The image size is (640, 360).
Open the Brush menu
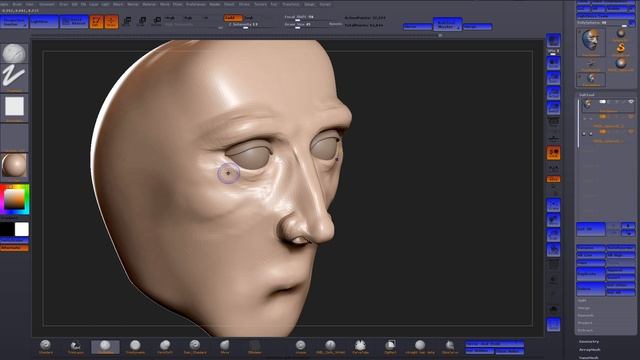tap(17, 4)
